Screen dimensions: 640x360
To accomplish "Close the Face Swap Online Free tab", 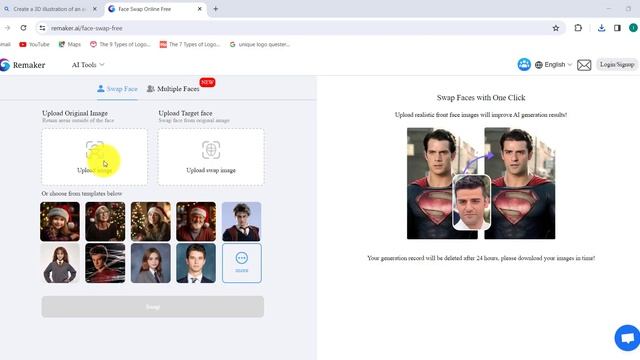I will [x=200, y=9].
